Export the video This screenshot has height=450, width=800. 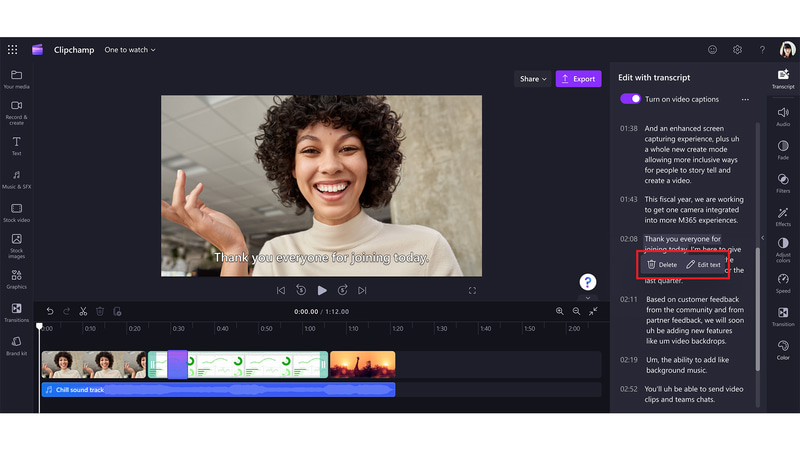pos(579,79)
